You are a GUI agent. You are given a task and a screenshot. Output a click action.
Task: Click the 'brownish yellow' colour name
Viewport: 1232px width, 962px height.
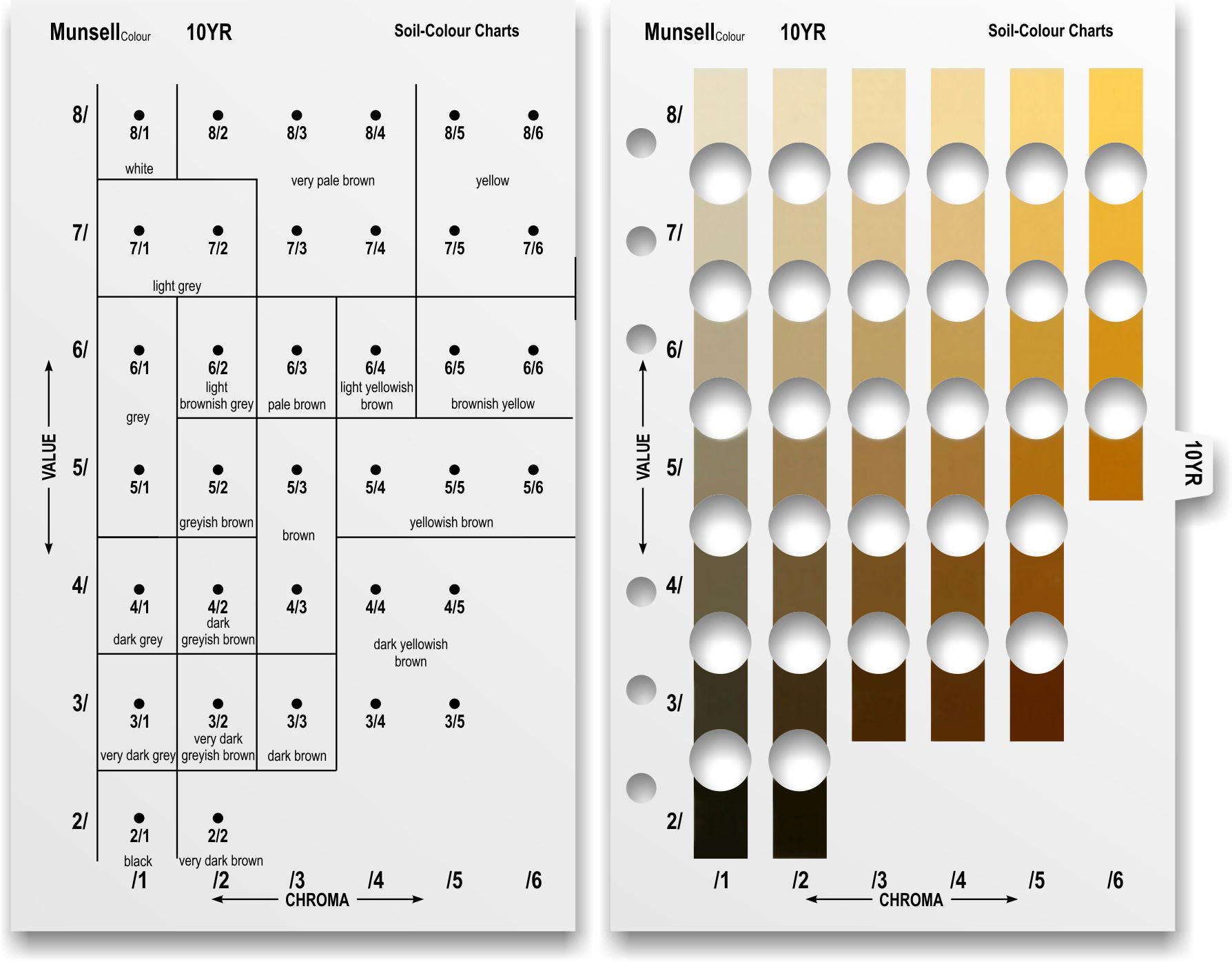[x=493, y=404]
